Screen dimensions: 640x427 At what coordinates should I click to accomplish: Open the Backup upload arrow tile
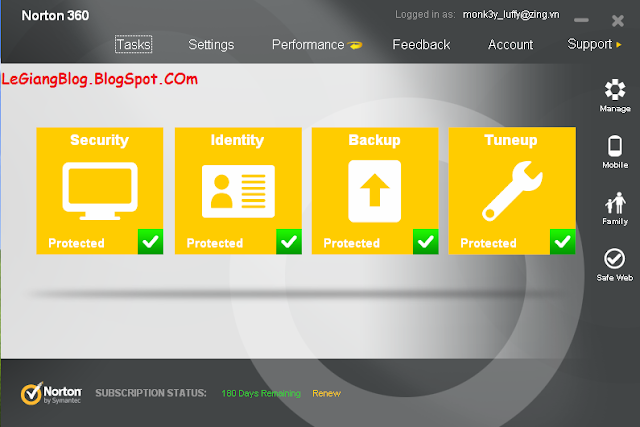click(375, 191)
